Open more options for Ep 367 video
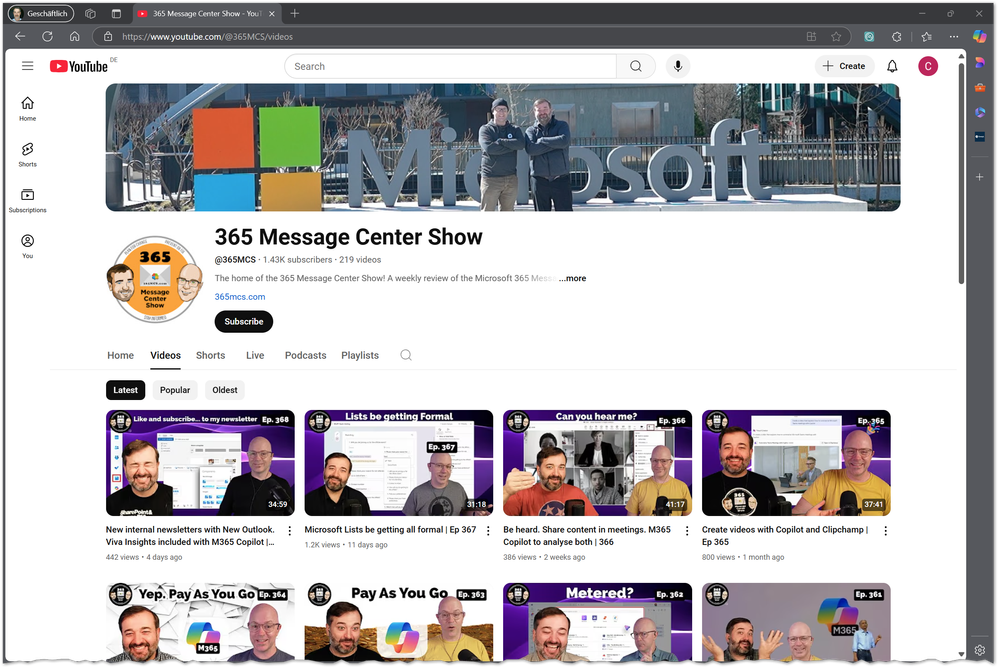This screenshot has height=668, width=998. tap(488, 531)
